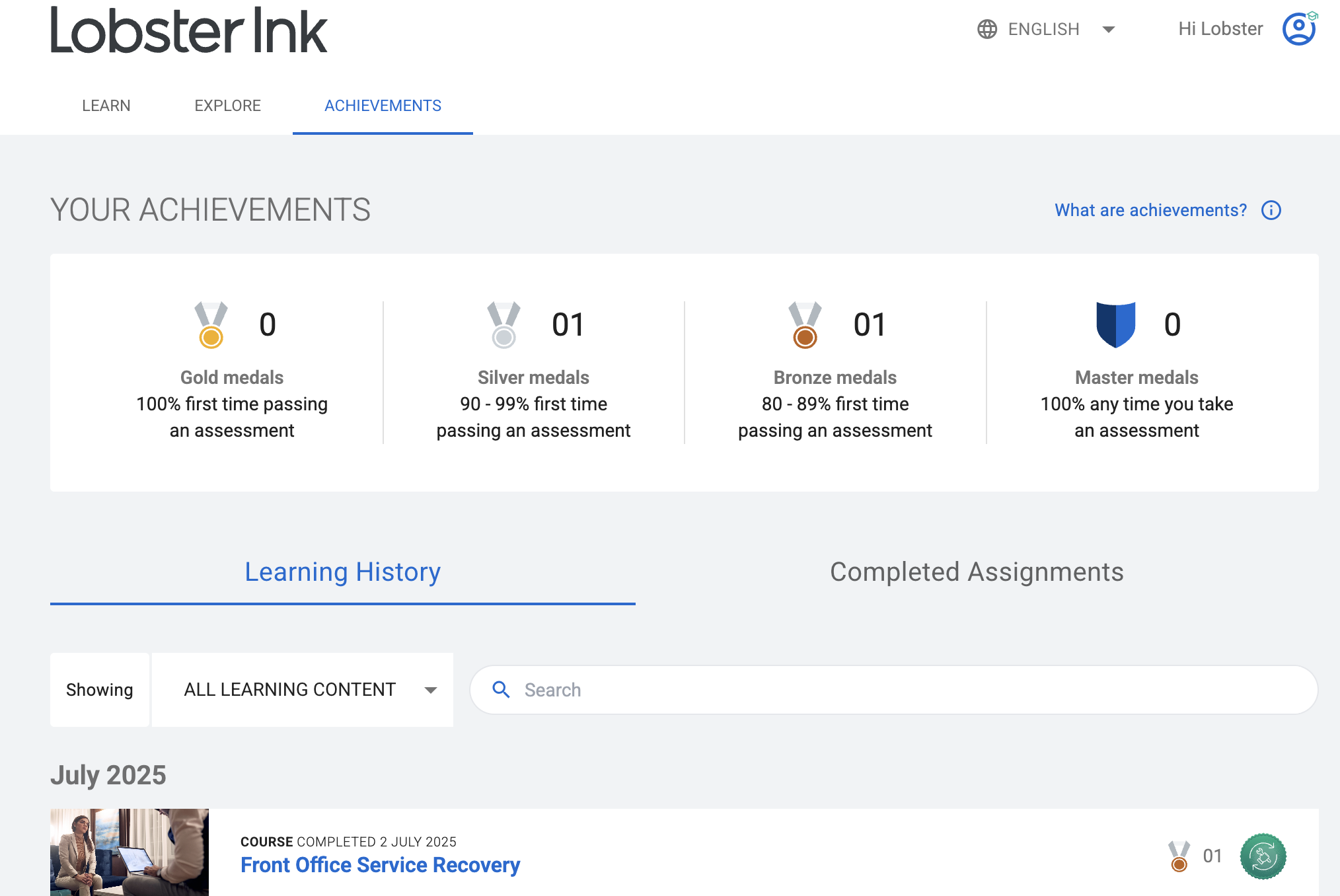Click the Silver medals label
1340x896 pixels.
[x=533, y=377]
